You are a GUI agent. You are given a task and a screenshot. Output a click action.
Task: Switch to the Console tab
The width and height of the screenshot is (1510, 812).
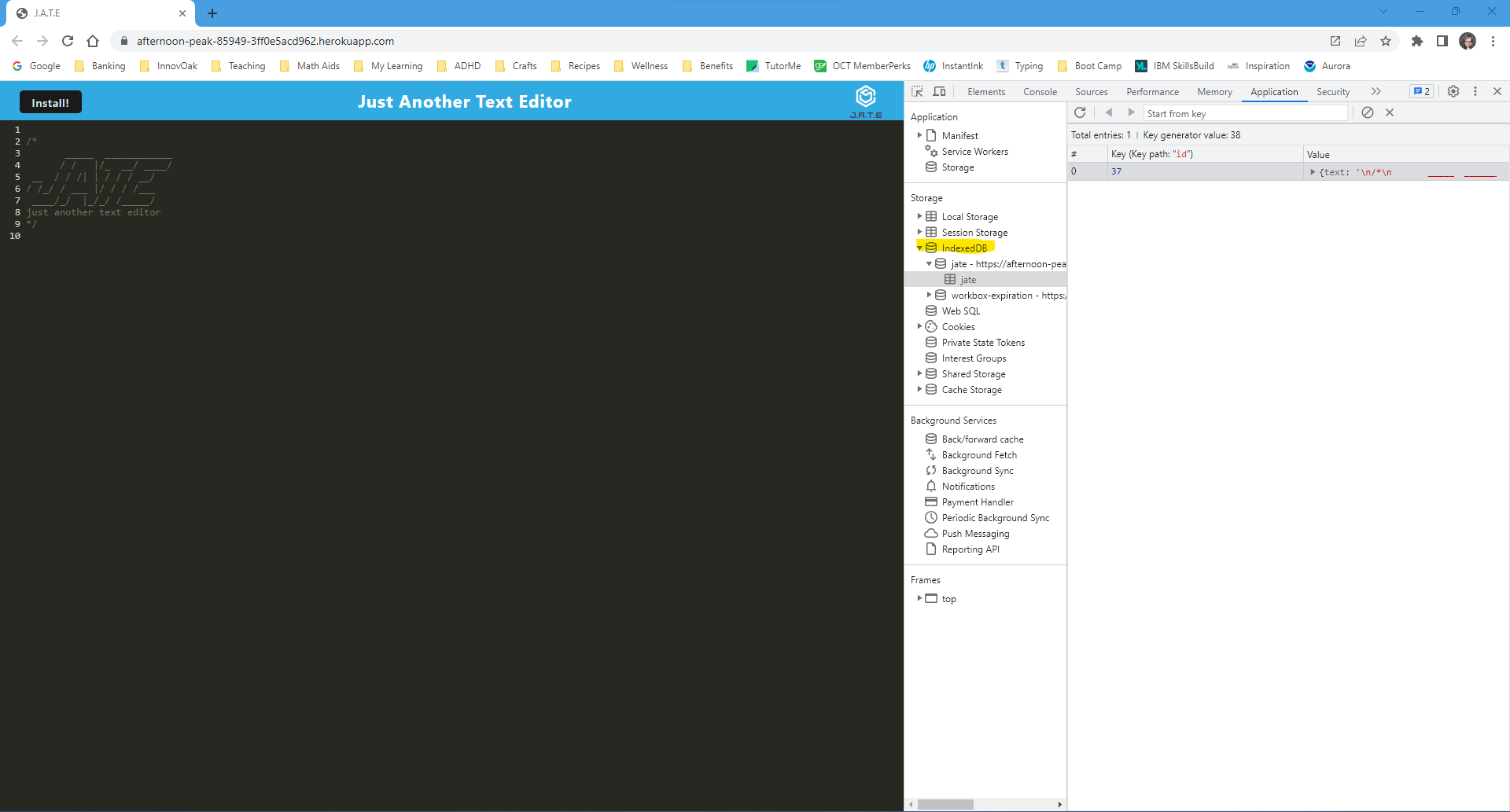click(1040, 91)
